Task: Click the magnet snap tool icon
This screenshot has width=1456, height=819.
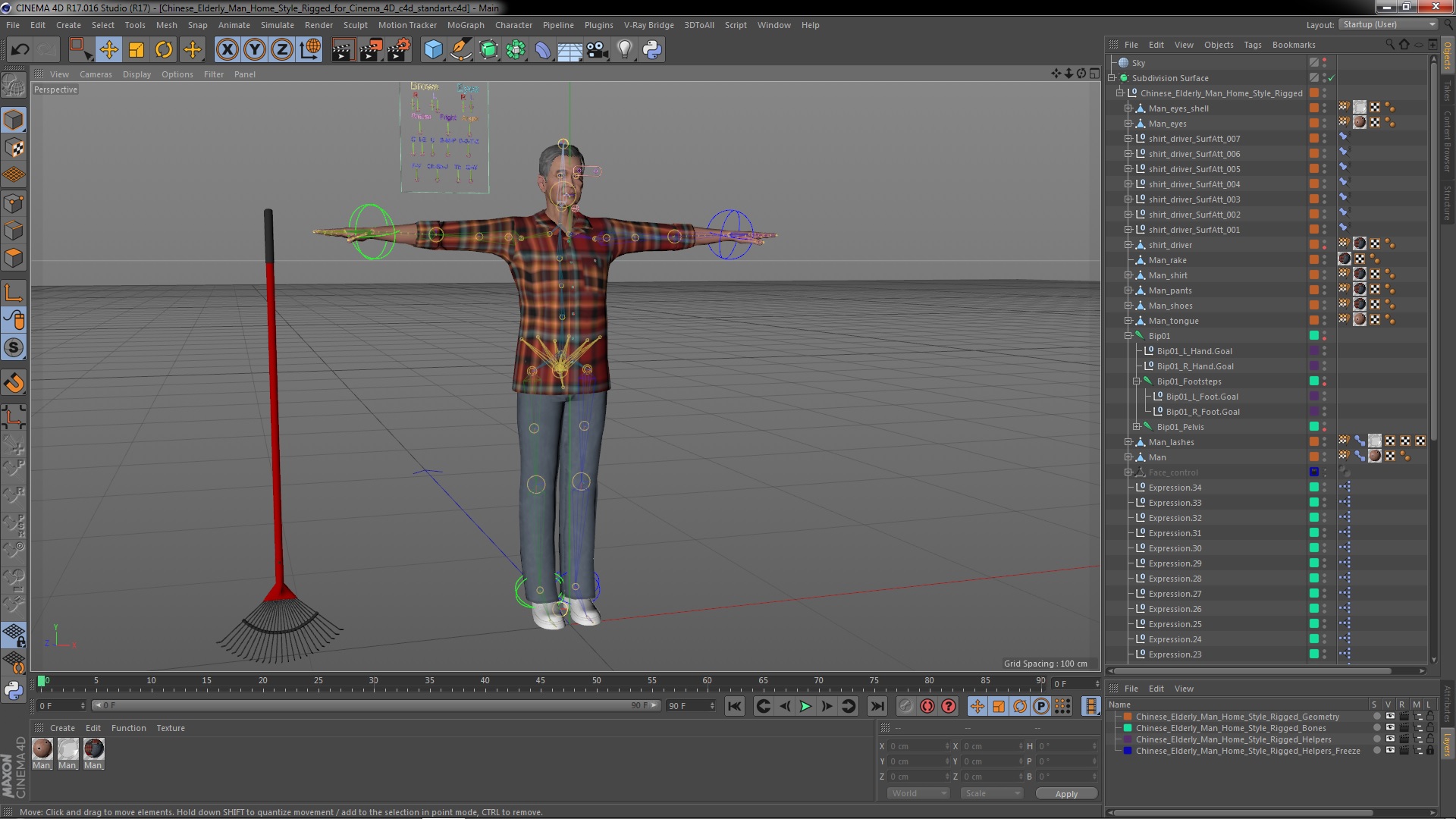Action: tap(14, 383)
